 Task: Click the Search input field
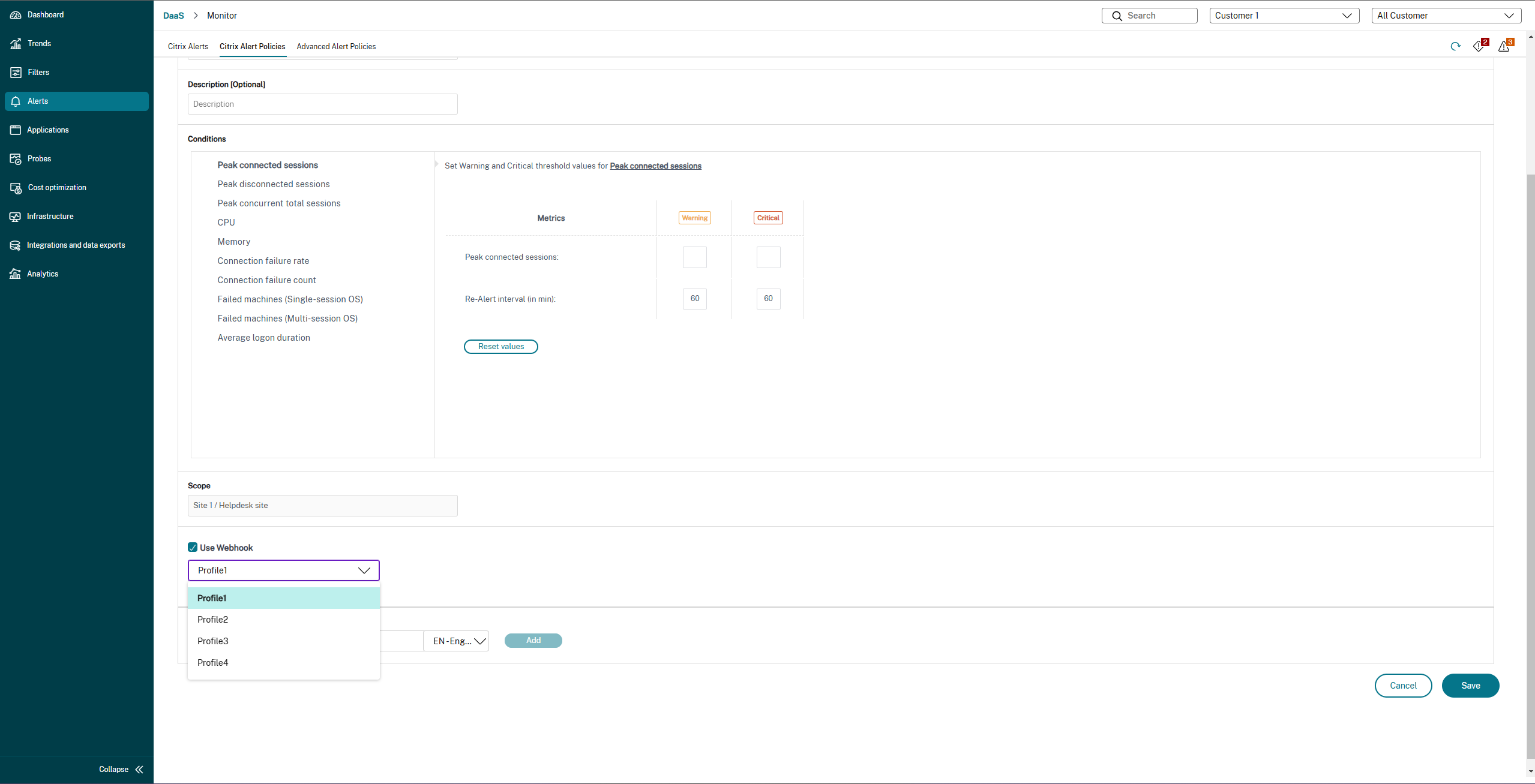coord(1150,16)
